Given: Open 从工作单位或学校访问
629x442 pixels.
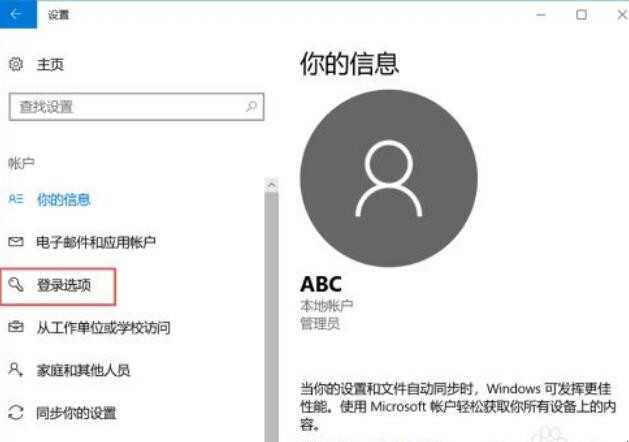Looking at the screenshot, I should (x=103, y=328).
